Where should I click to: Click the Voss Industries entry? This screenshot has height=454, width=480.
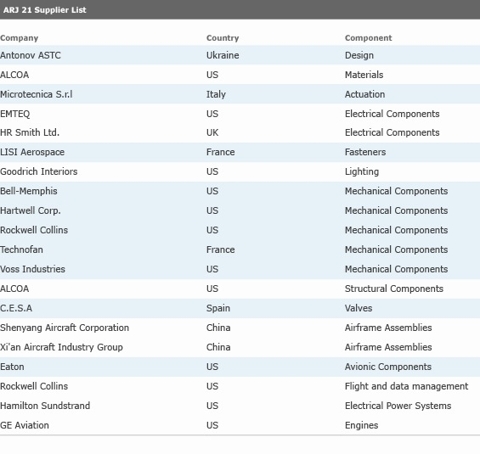[33, 269]
